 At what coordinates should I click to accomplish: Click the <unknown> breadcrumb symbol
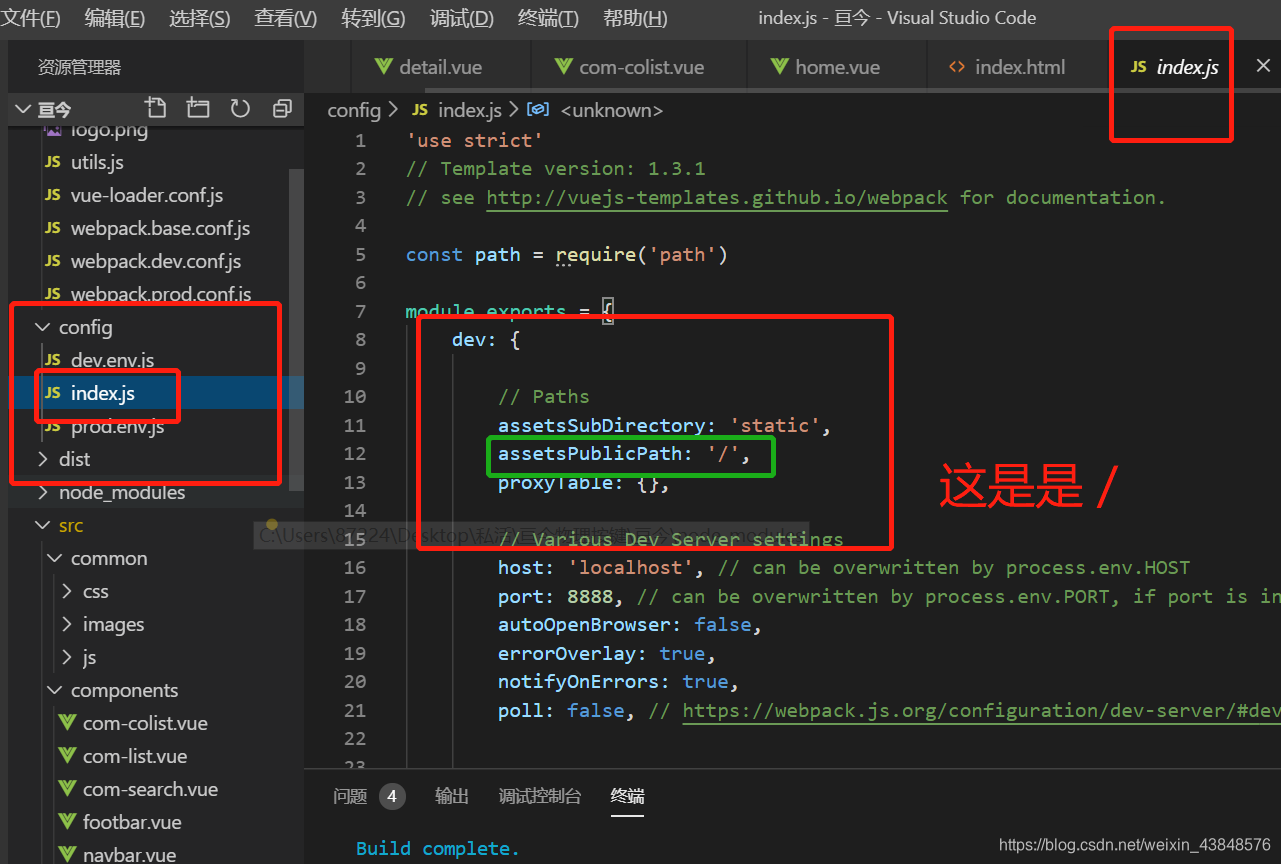click(596, 110)
